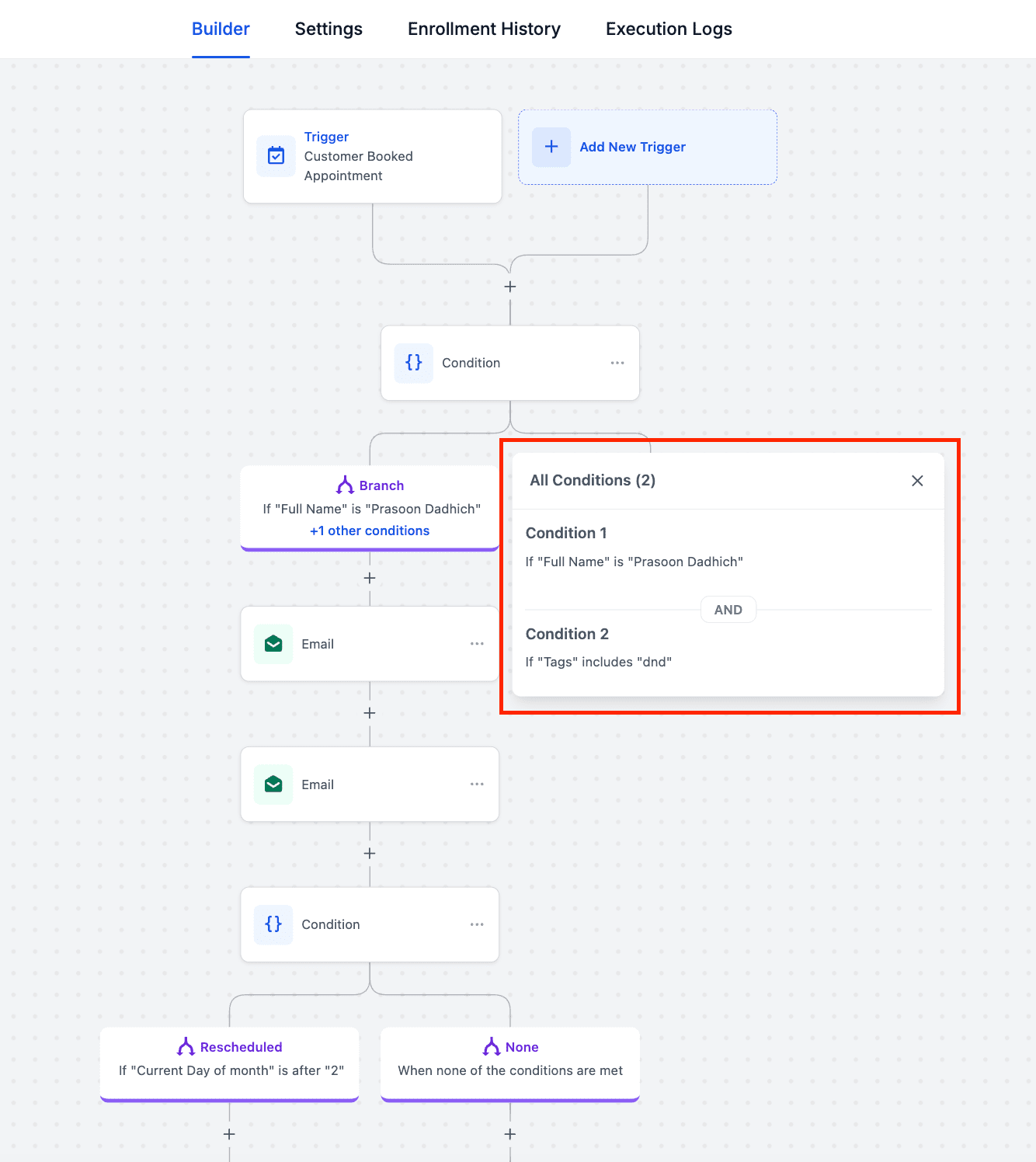Image resolution: width=1036 pixels, height=1162 pixels.
Task: Click the purple Branch fork icon
Action: (x=345, y=485)
